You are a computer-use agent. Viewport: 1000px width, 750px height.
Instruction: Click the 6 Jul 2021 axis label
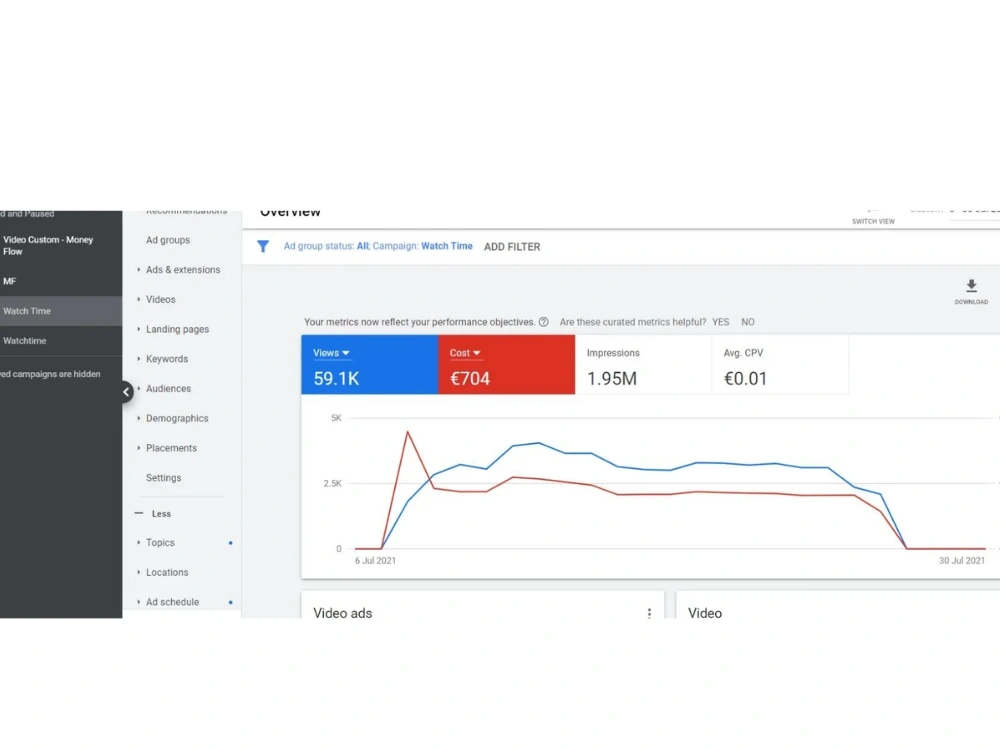click(x=375, y=561)
